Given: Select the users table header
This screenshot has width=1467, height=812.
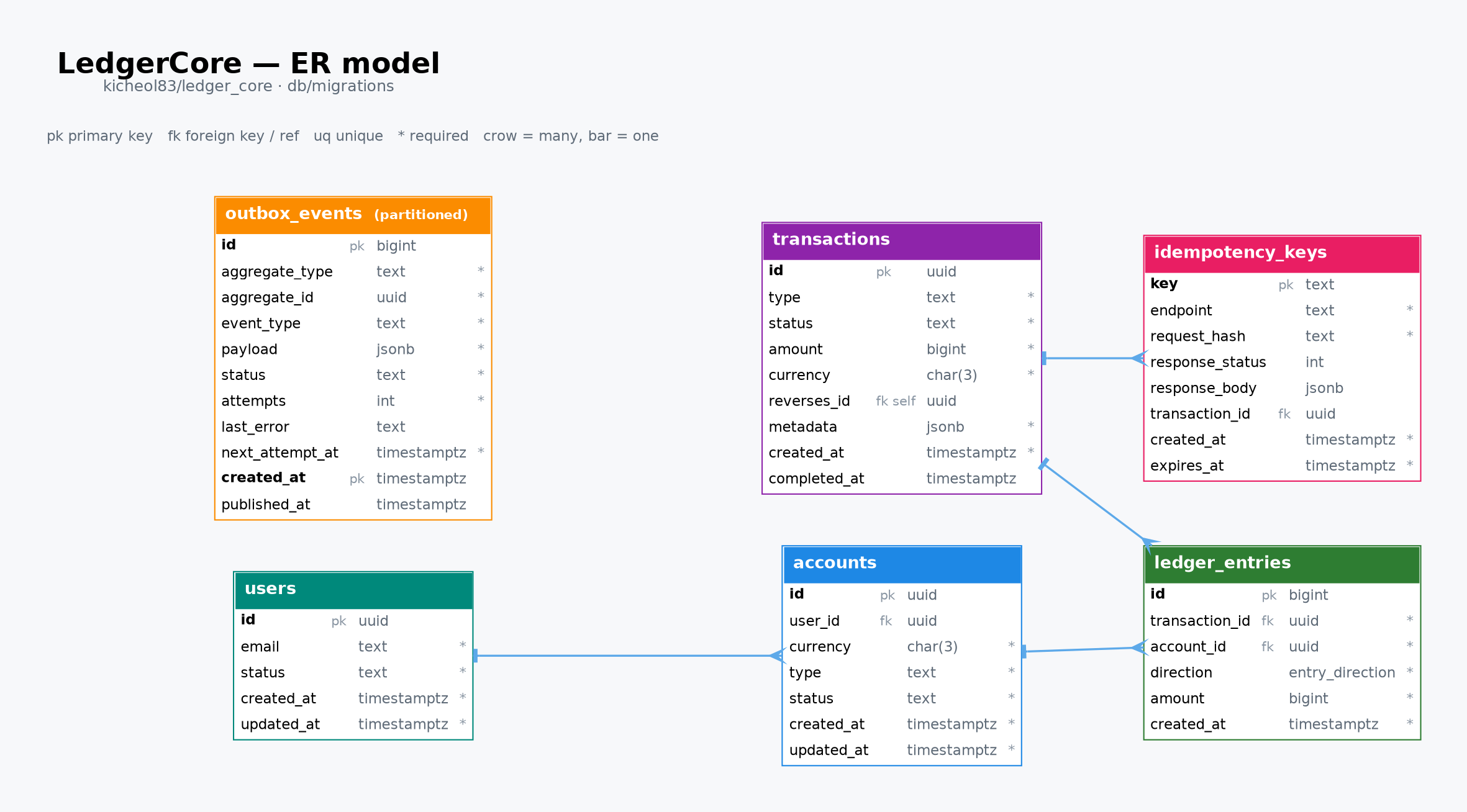Looking at the screenshot, I should (x=353, y=590).
